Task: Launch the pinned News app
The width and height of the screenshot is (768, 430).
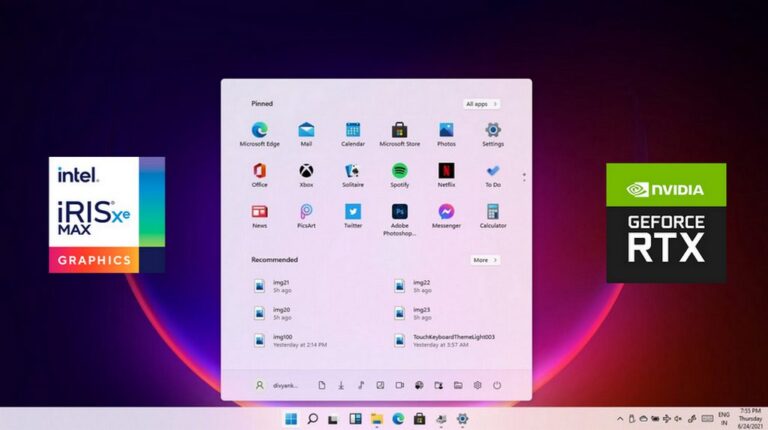Action: coord(259,216)
